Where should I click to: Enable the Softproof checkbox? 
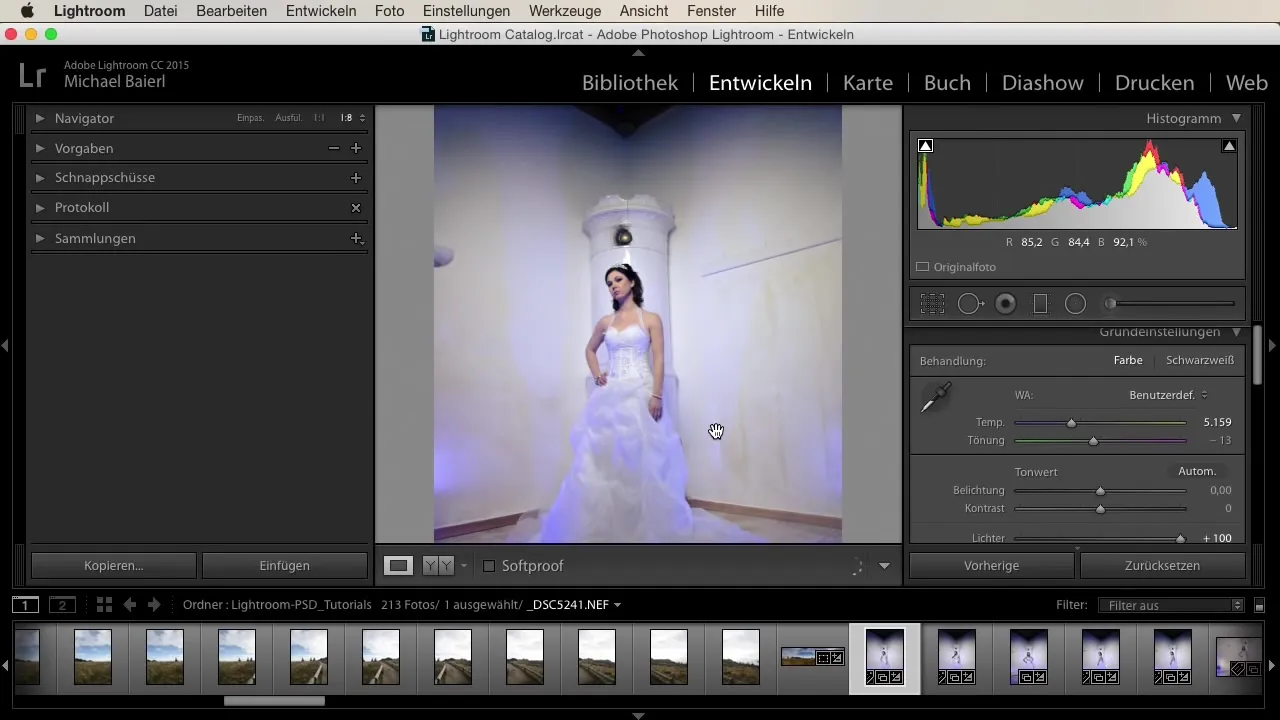click(489, 566)
